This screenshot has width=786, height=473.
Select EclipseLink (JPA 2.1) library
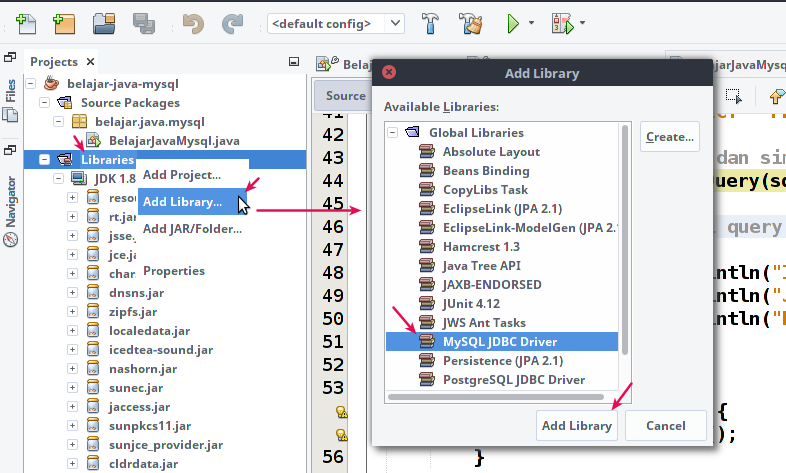point(502,208)
